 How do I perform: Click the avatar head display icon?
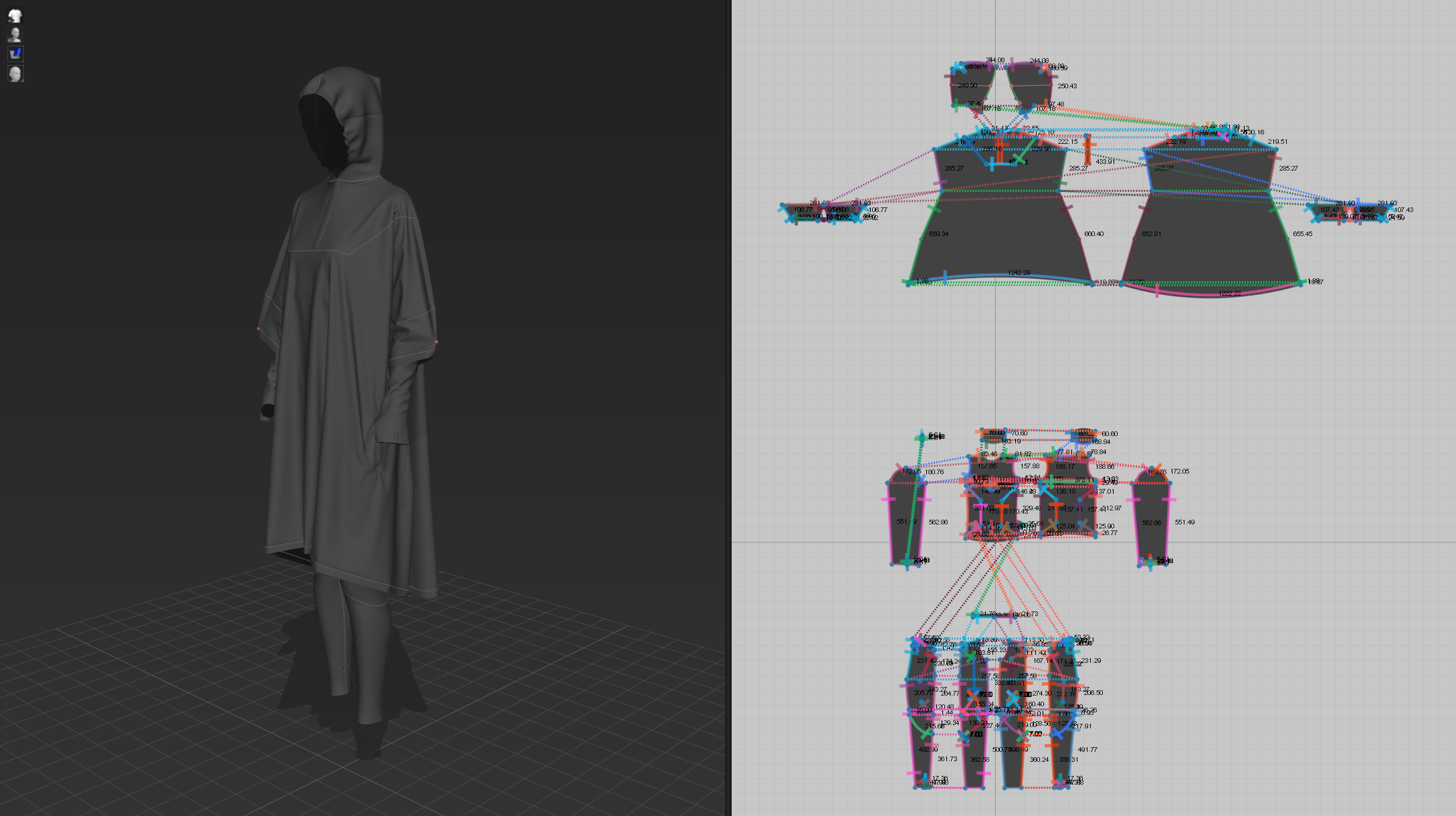pyautogui.click(x=15, y=74)
